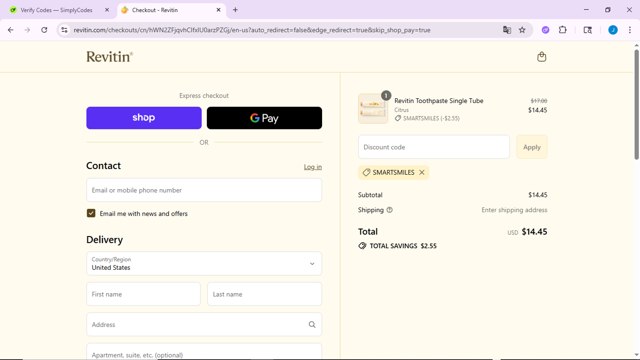Close the Verify Codes tab
Viewport: 640px width, 360px height.
tap(107, 10)
